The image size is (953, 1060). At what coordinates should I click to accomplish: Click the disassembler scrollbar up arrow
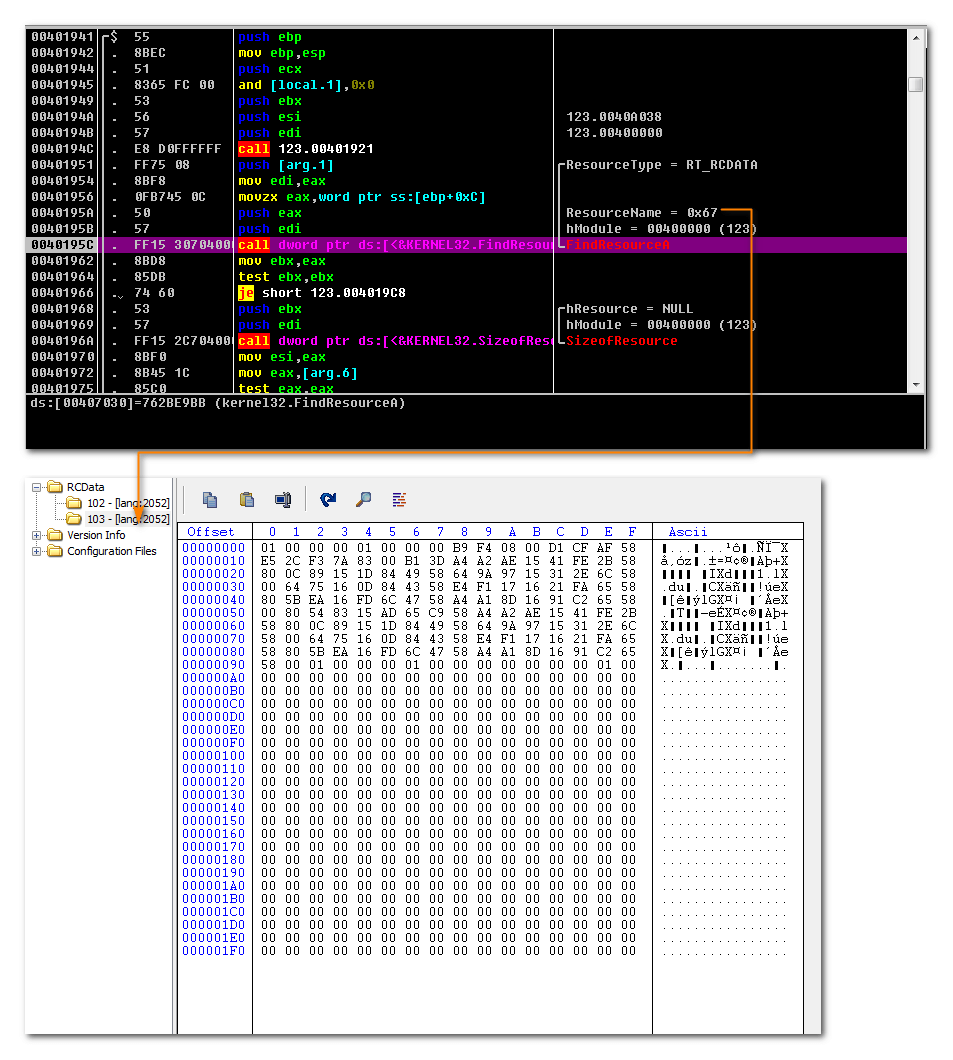click(916, 38)
